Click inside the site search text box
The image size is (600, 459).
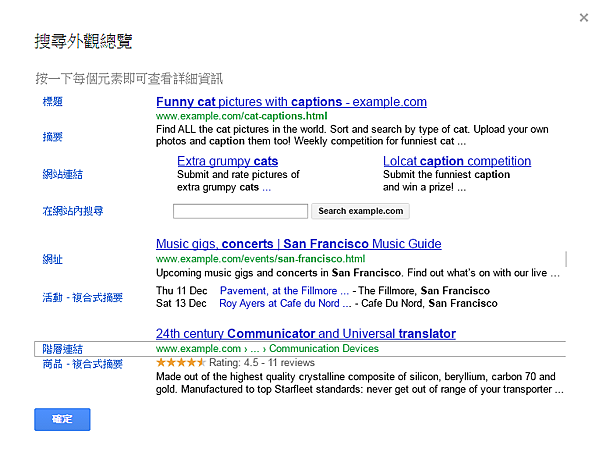point(240,211)
